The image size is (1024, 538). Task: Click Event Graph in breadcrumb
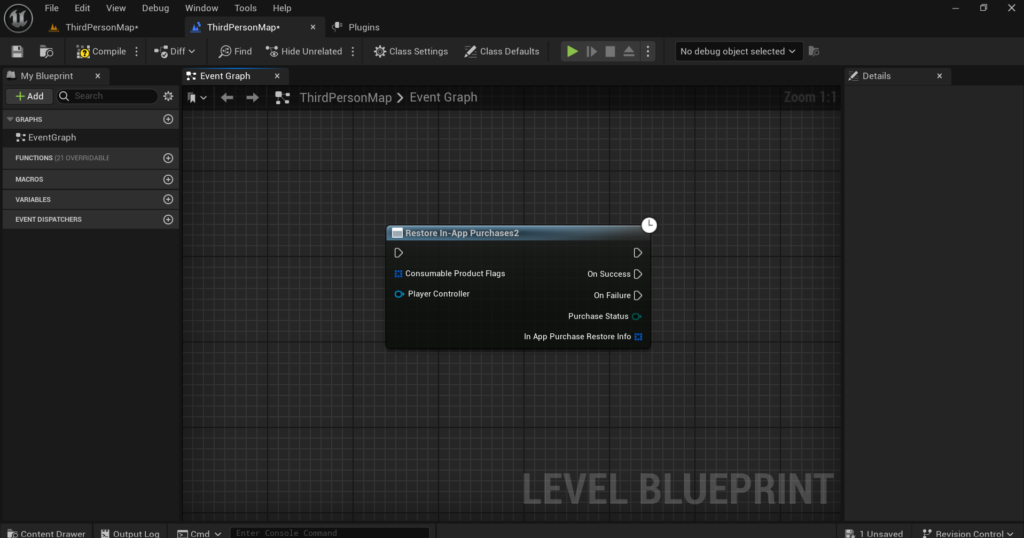[x=443, y=97]
